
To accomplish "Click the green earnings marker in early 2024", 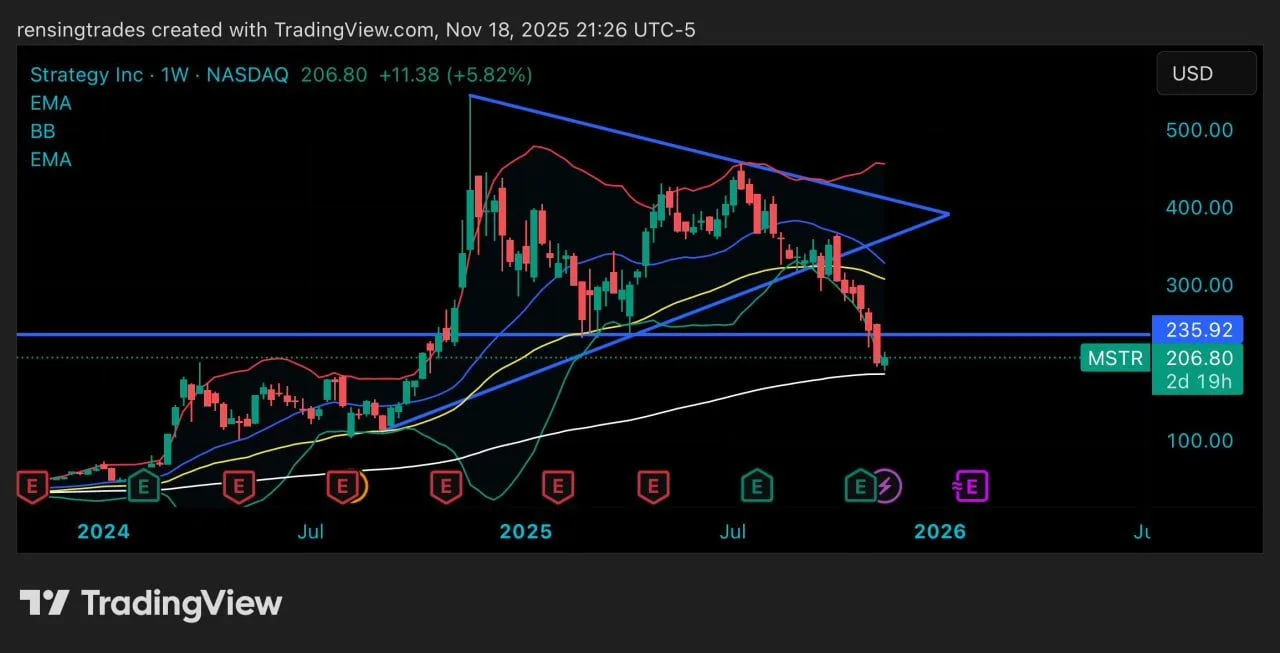I will tap(144, 487).
